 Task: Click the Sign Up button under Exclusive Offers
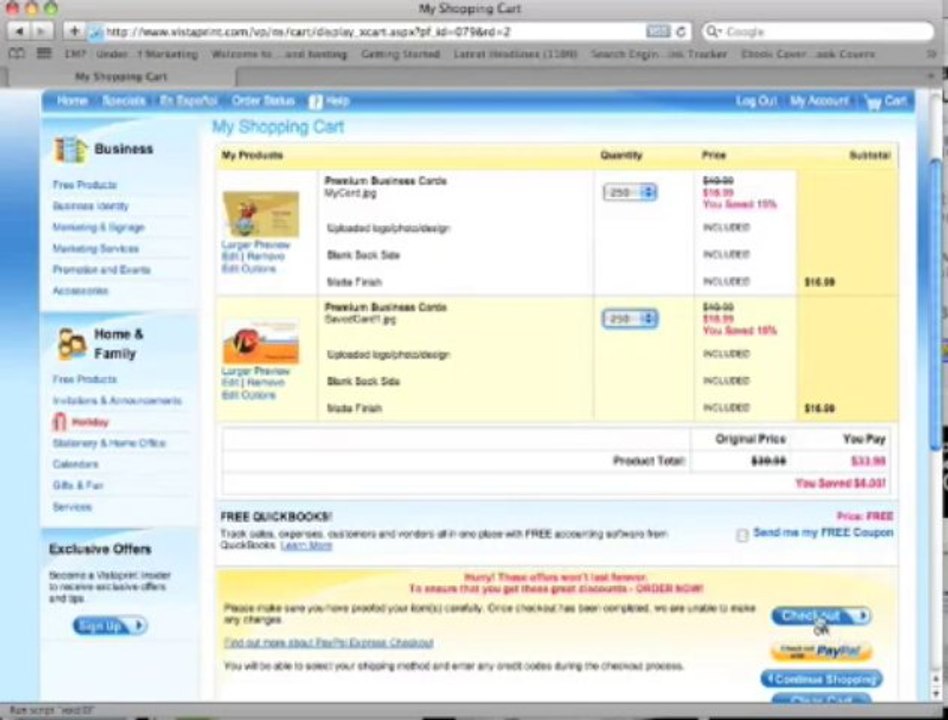coord(109,626)
